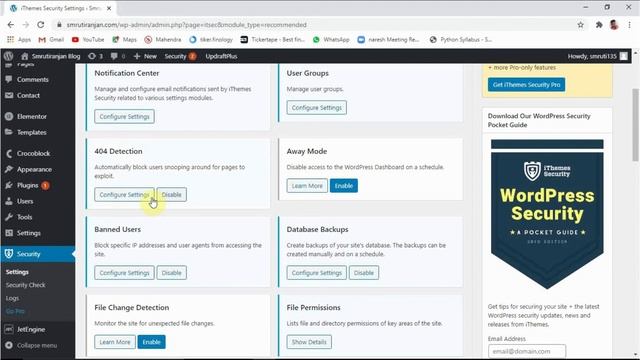Click Learn More for File Change Detection
640x360 pixels.
115,342
